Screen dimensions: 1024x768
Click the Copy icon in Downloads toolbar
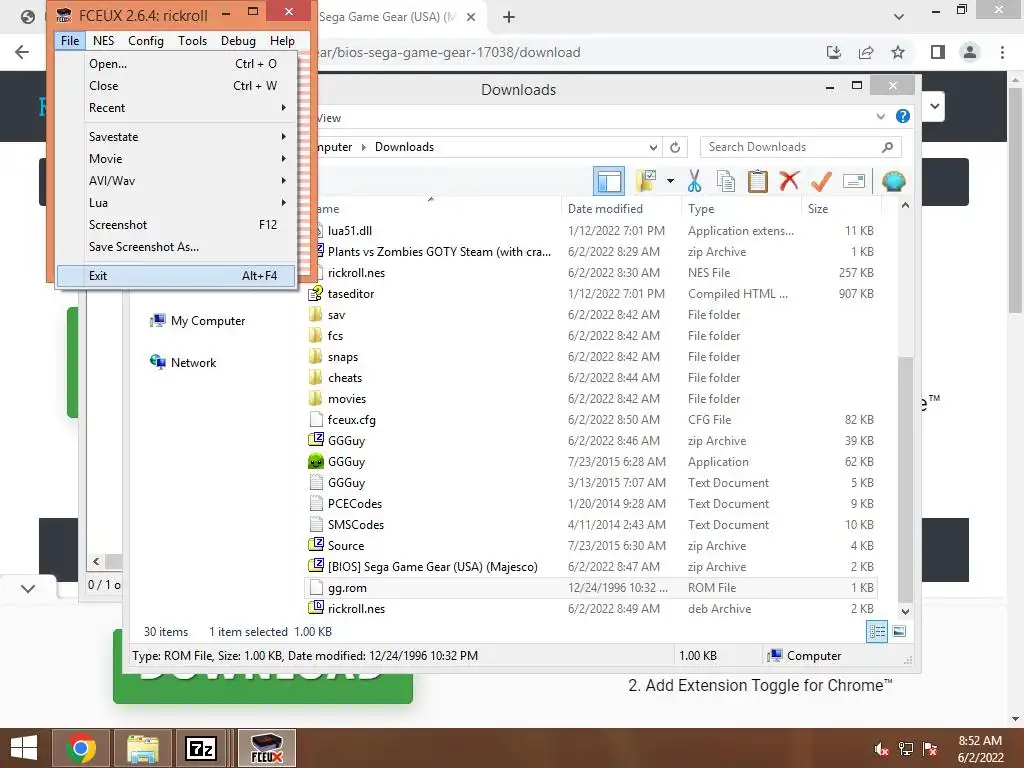726,181
